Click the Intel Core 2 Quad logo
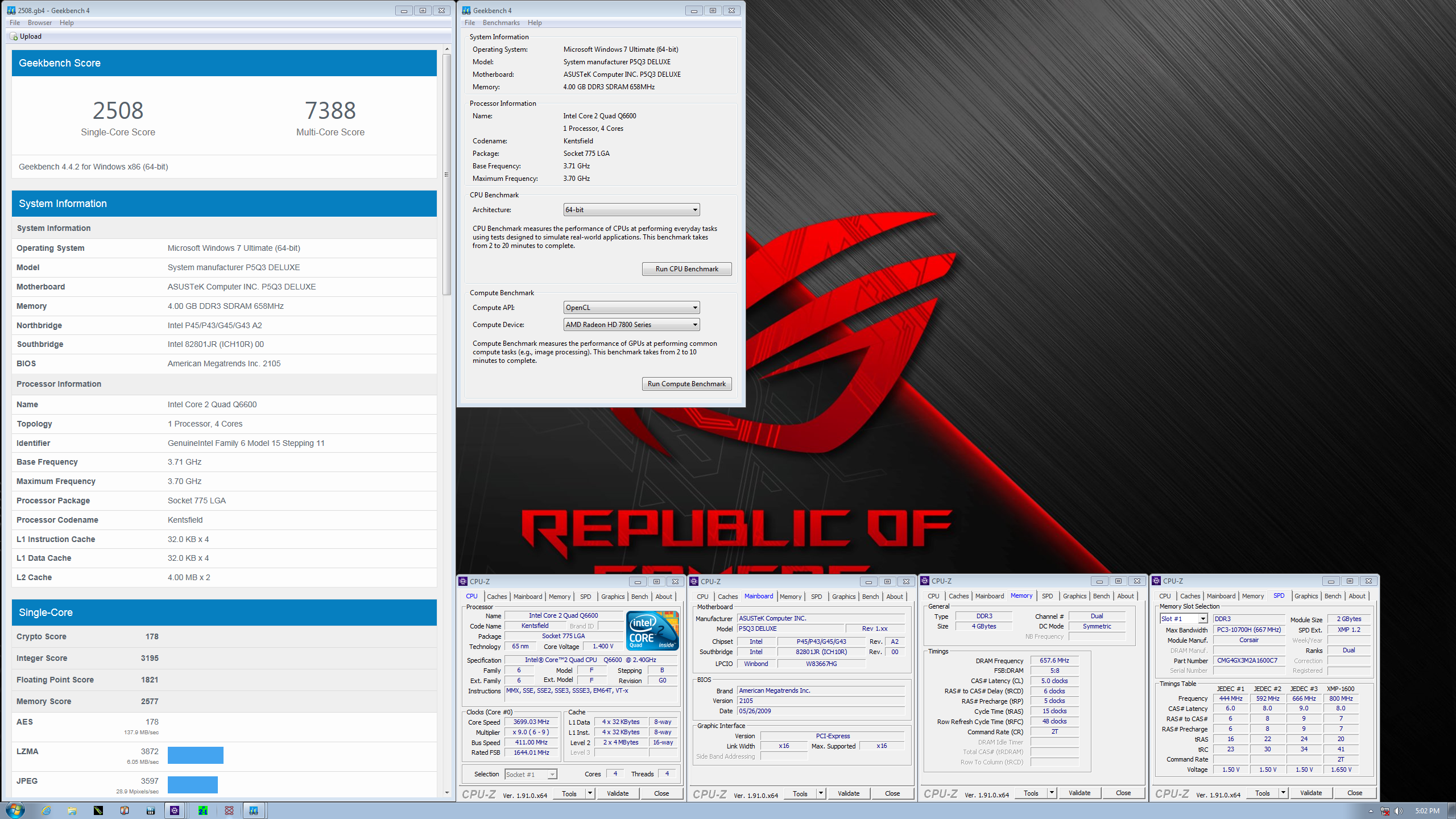Viewport: 1456px width, 819px height. pyautogui.click(x=652, y=630)
